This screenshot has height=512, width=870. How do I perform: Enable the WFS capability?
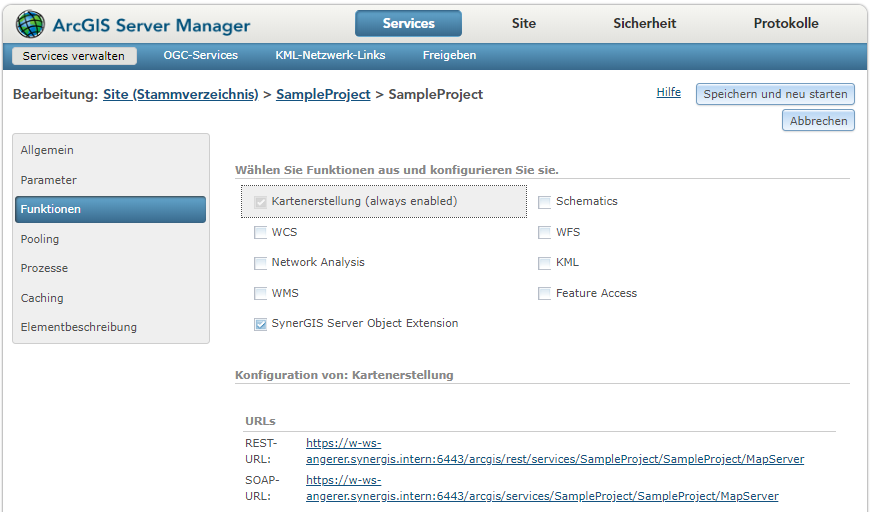[x=545, y=232]
